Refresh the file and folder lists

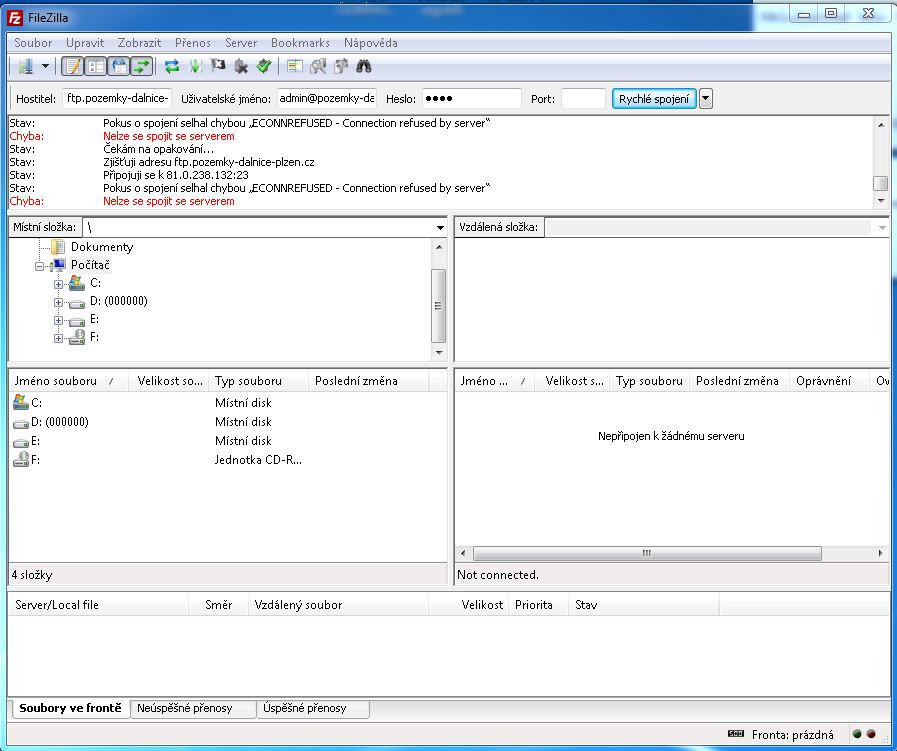[172, 66]
